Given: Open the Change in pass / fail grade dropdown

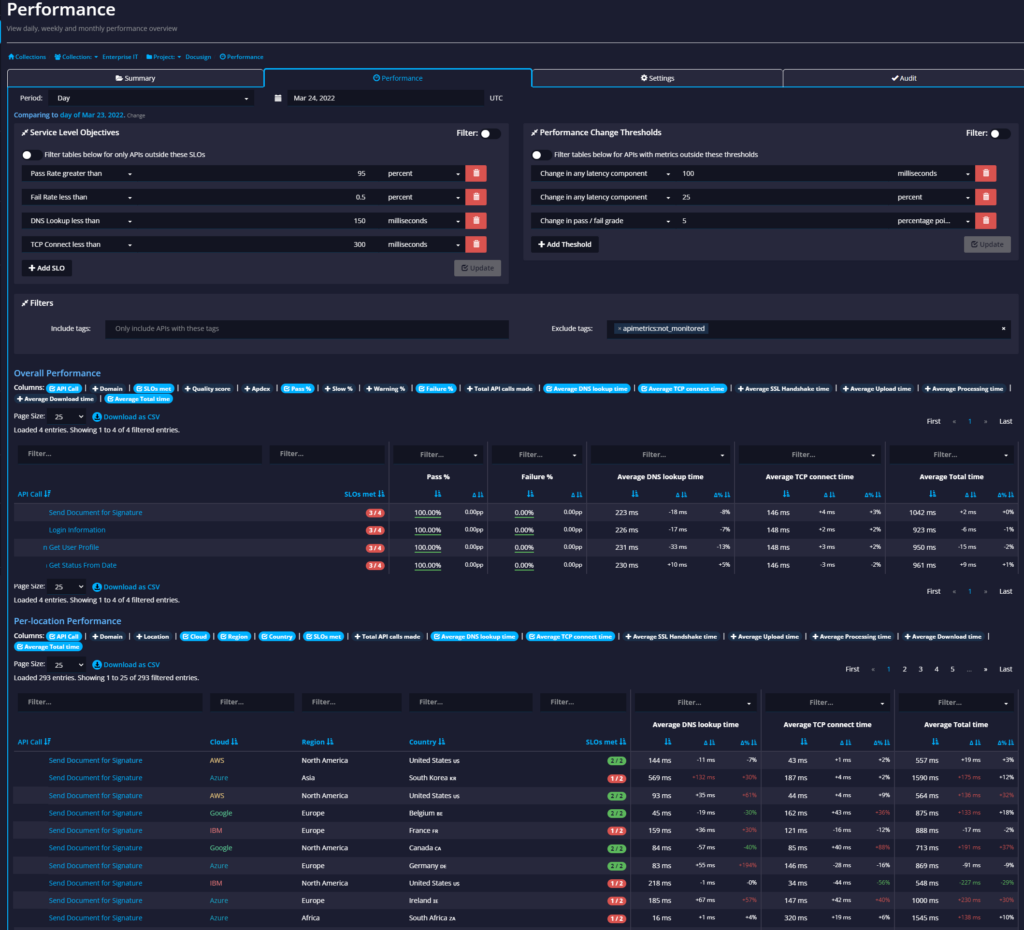Looking at the screenshot, I should [603, 221].
